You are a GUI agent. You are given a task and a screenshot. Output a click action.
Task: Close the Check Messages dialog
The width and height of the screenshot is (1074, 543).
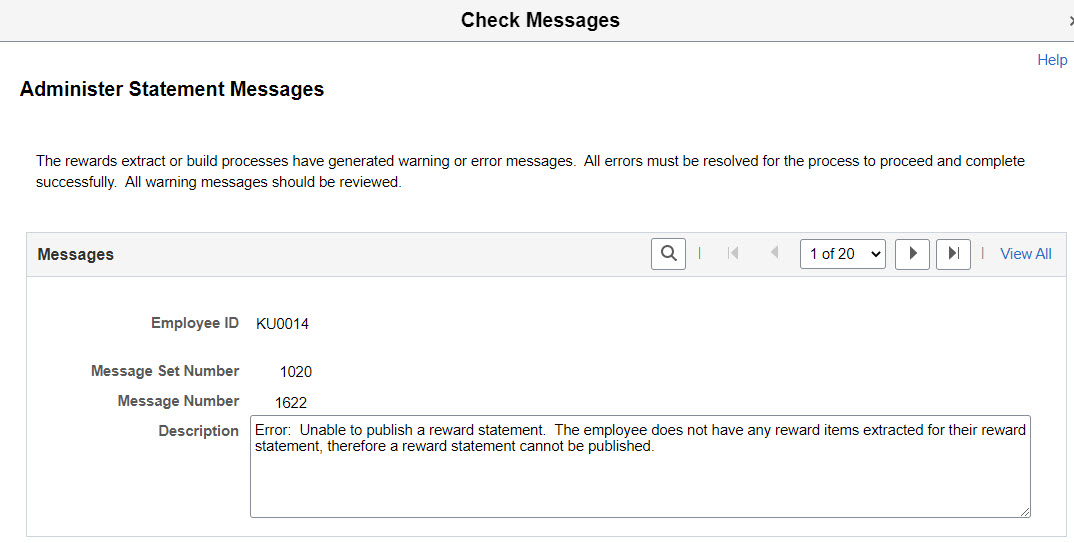tap(1070, 20)
